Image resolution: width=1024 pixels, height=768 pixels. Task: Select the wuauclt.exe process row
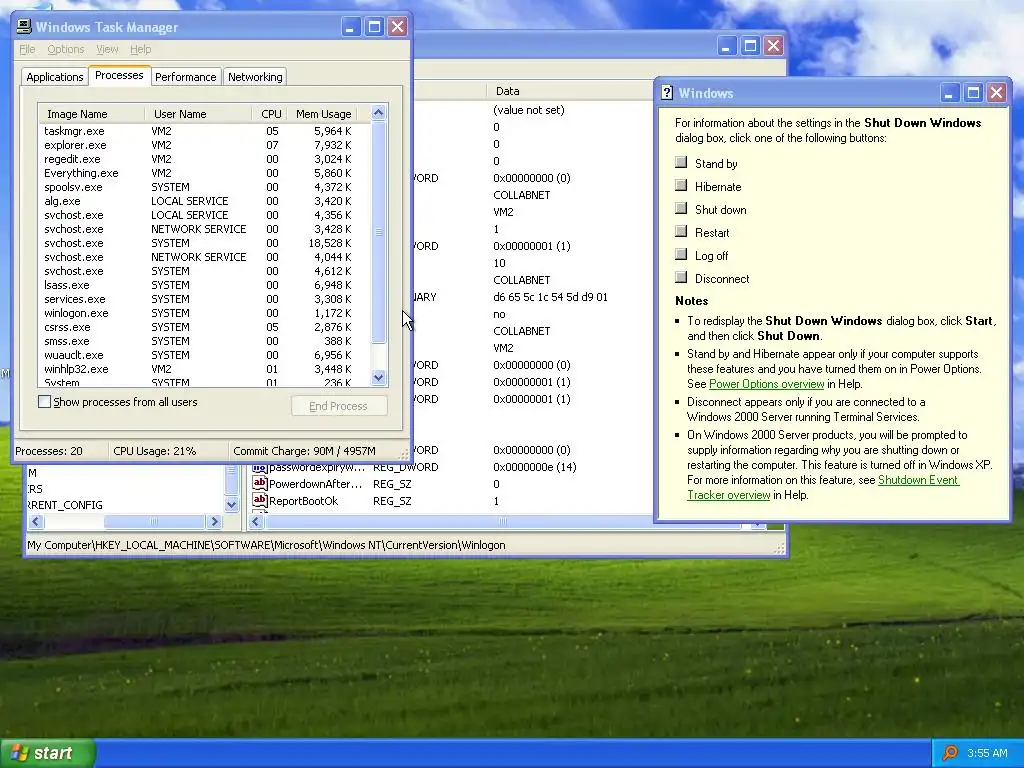click(204, 355)
